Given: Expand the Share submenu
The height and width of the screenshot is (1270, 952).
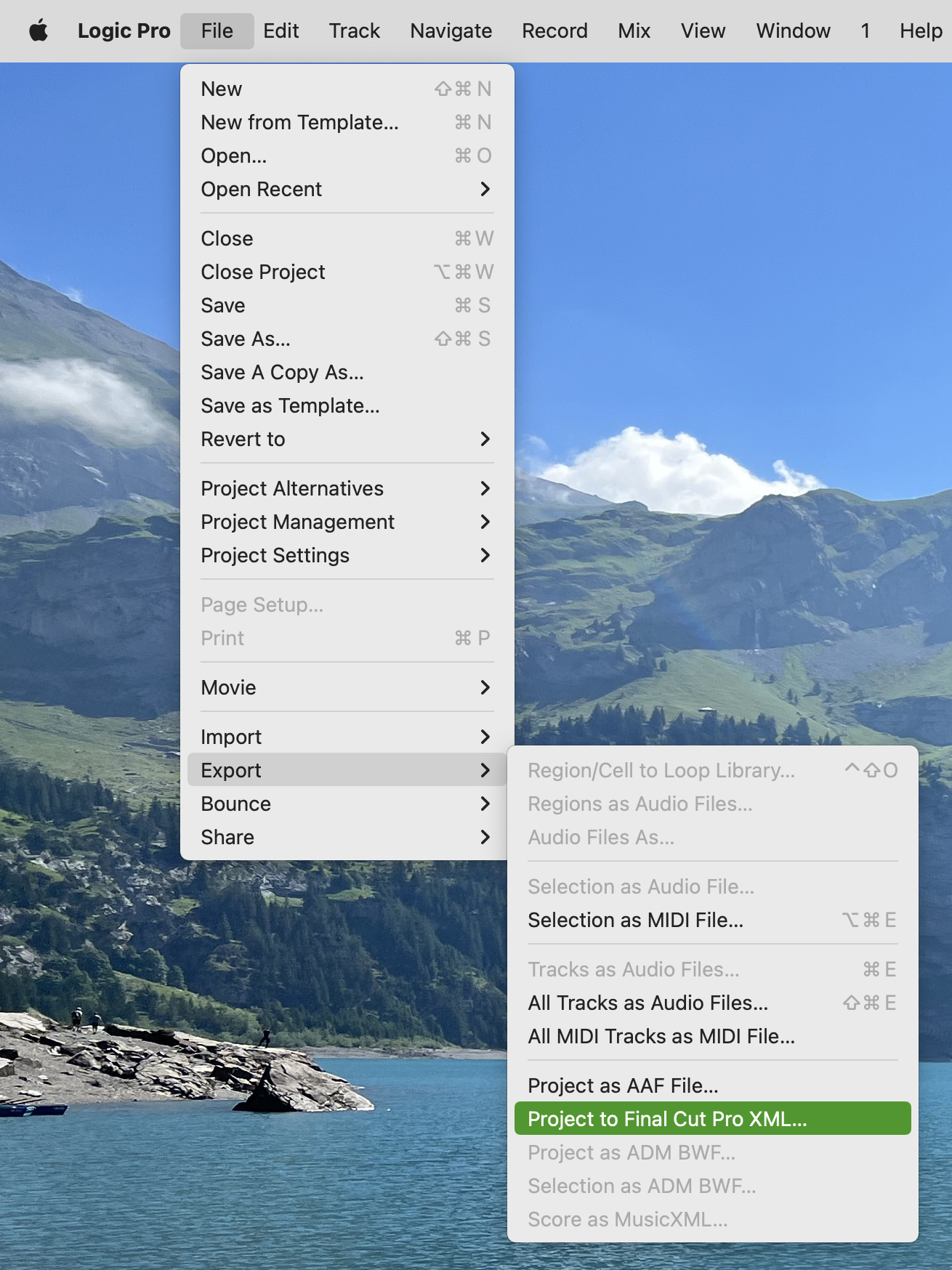Looking at the screenshot, I should tap(347, 837).
